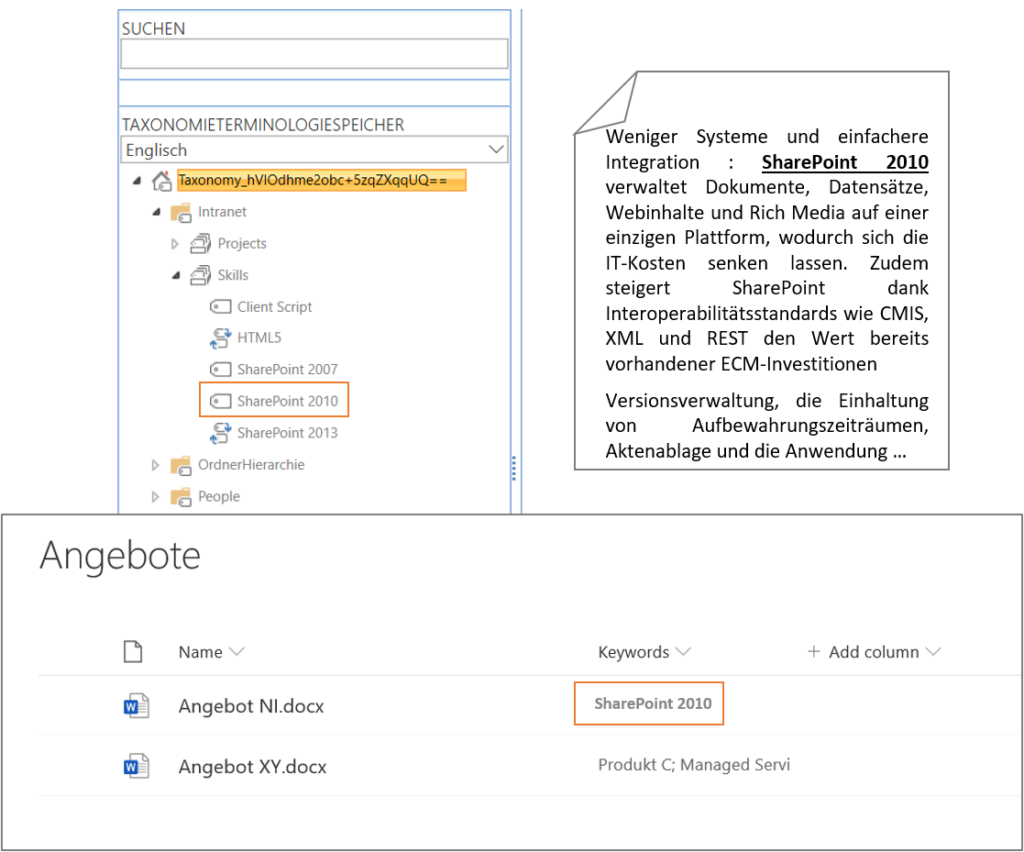
Task: Collapse the Skills term set
Action: click(x=176, y=276)
